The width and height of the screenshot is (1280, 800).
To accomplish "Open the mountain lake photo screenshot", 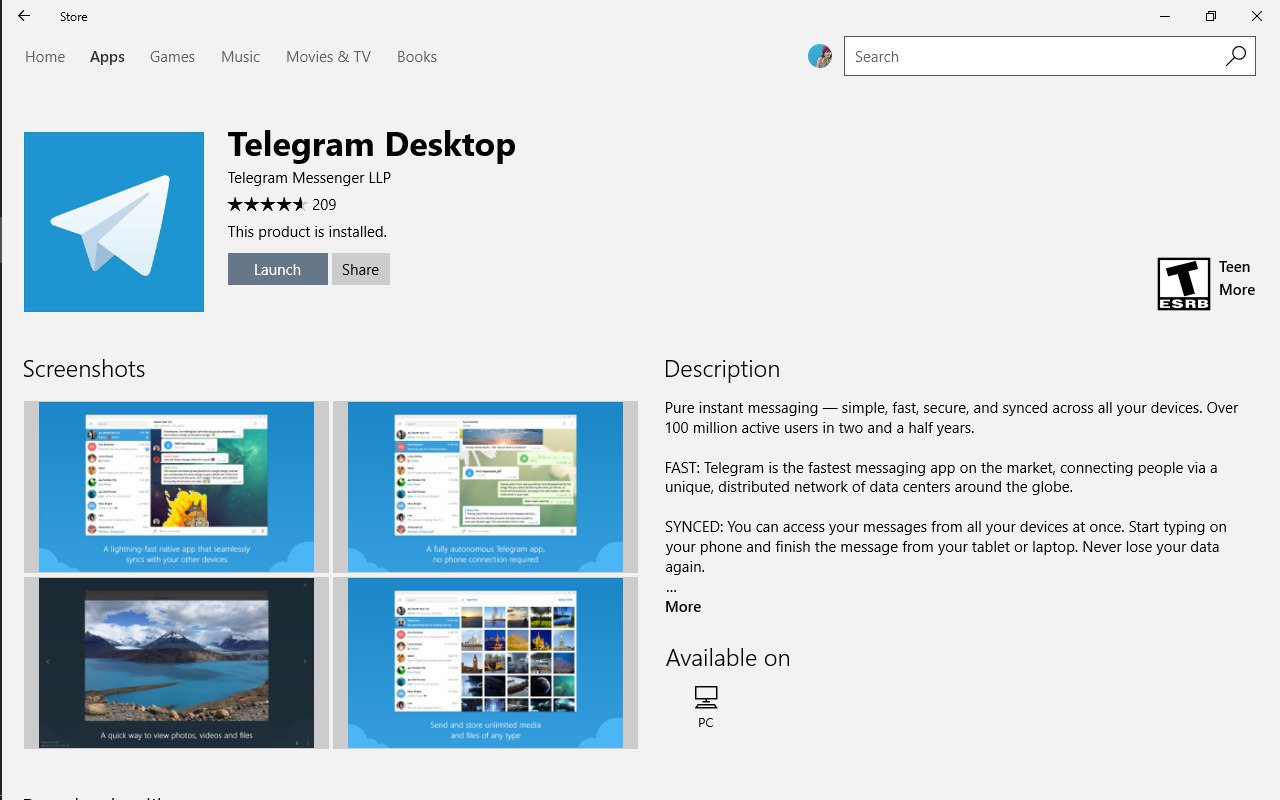I will point(176,662).
